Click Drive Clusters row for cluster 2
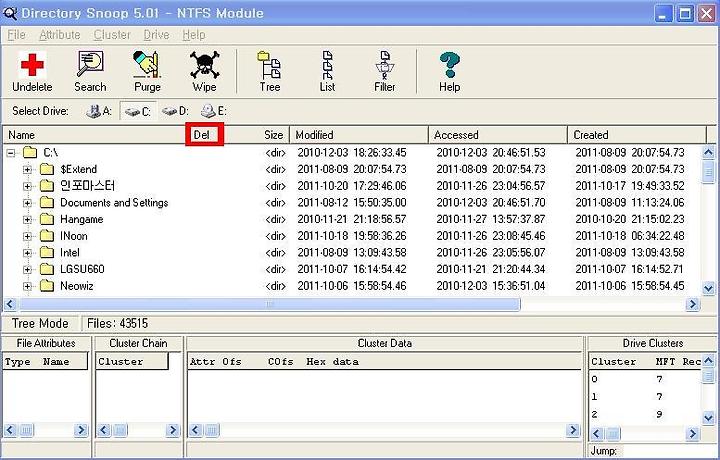Screen dimensions: 720x460 pos(645,414)
